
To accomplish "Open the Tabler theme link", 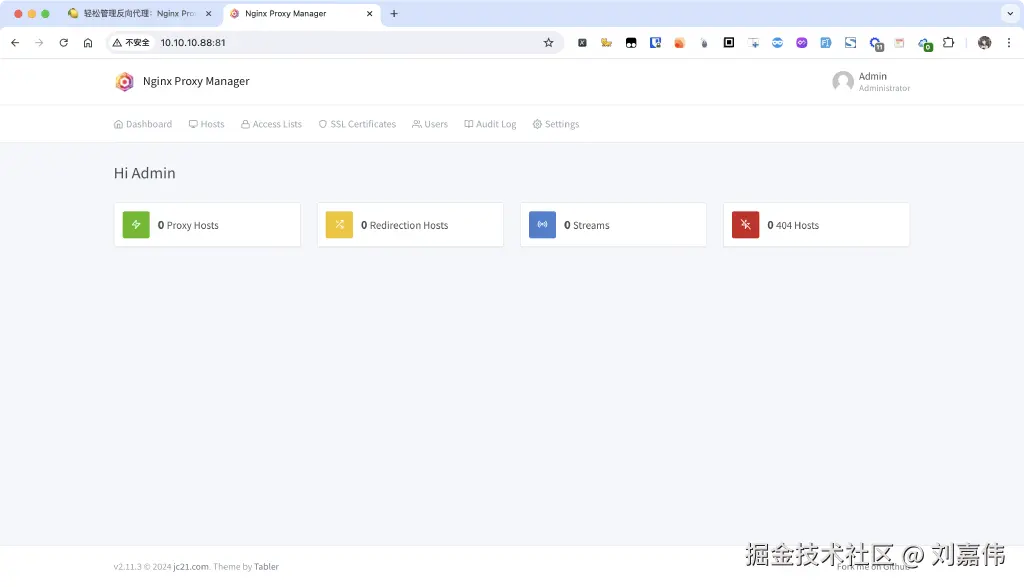I will (x=266, y=567).
